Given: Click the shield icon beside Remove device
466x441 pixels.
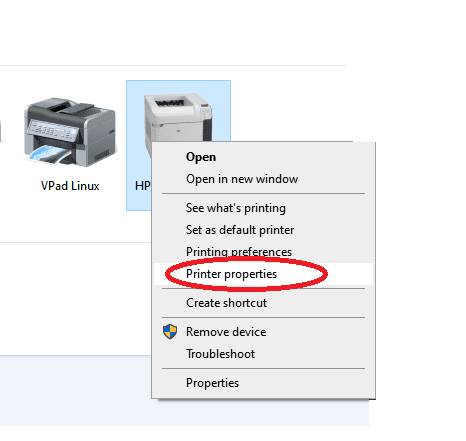Looking at the screenshot, I should [170, 332].
